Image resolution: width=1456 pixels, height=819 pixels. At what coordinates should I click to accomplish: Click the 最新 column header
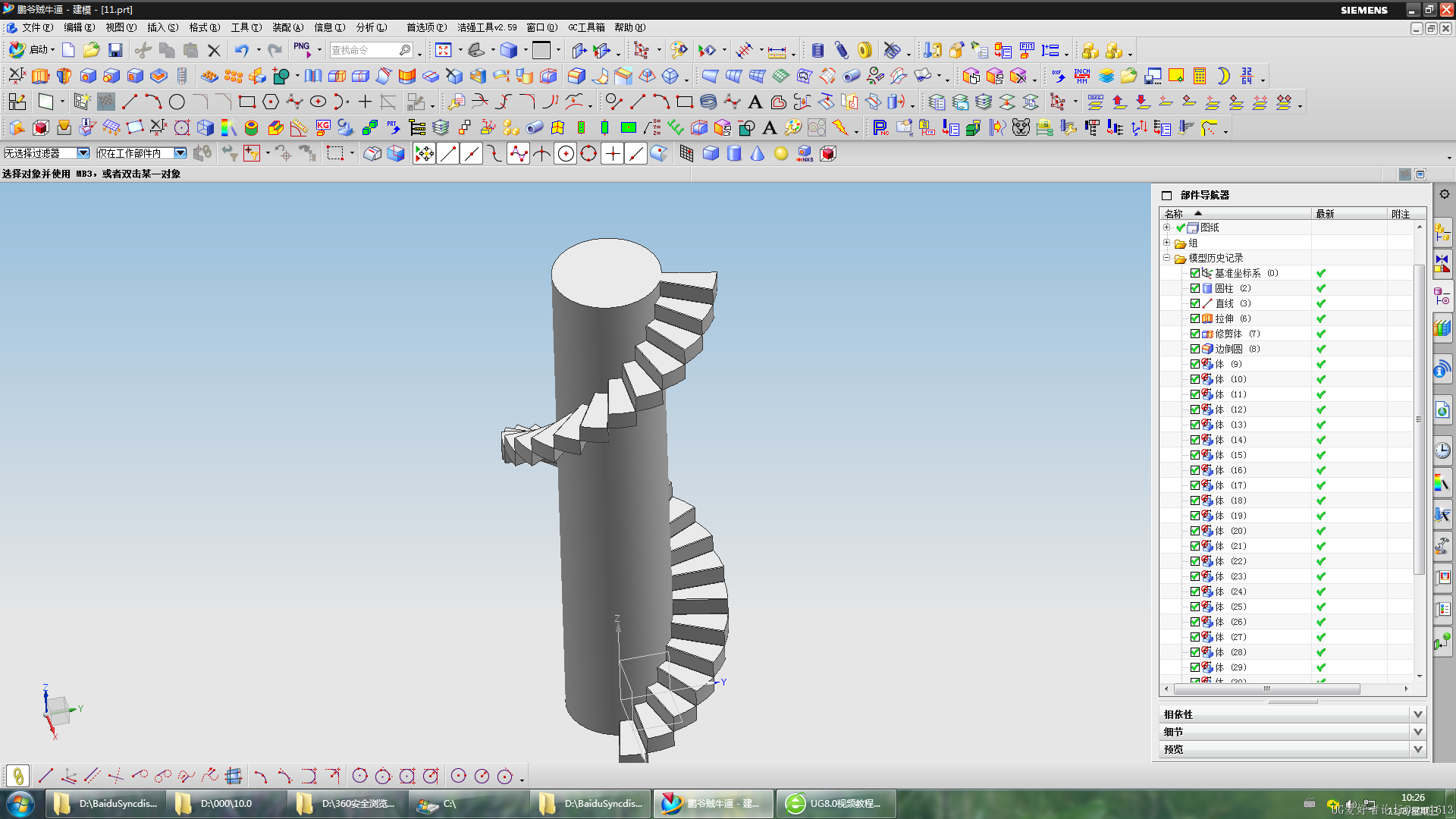pyautogui.click(x=1349, y=214)
